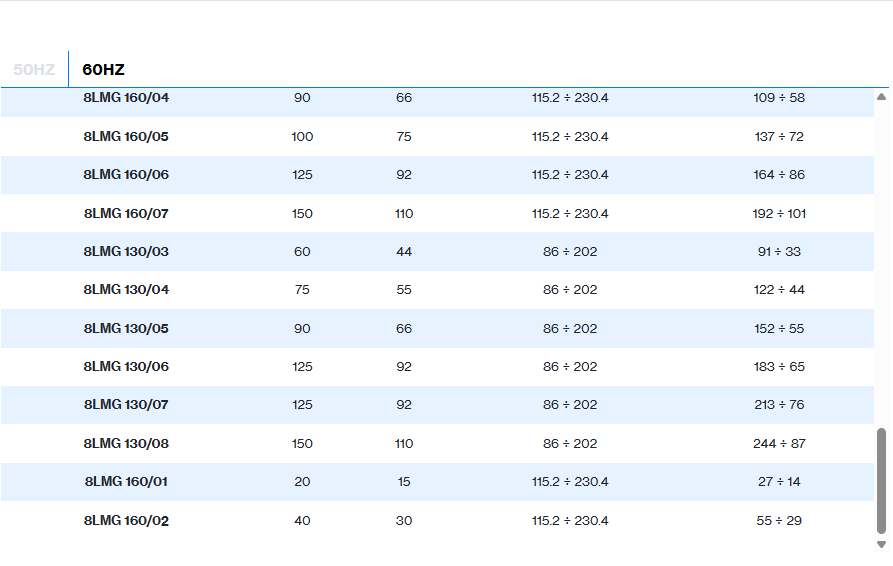Select the 27 ÷ 14 value cell
Image resolution: width=893 pixels, height=566 pixels.
[x=778, y=482]
